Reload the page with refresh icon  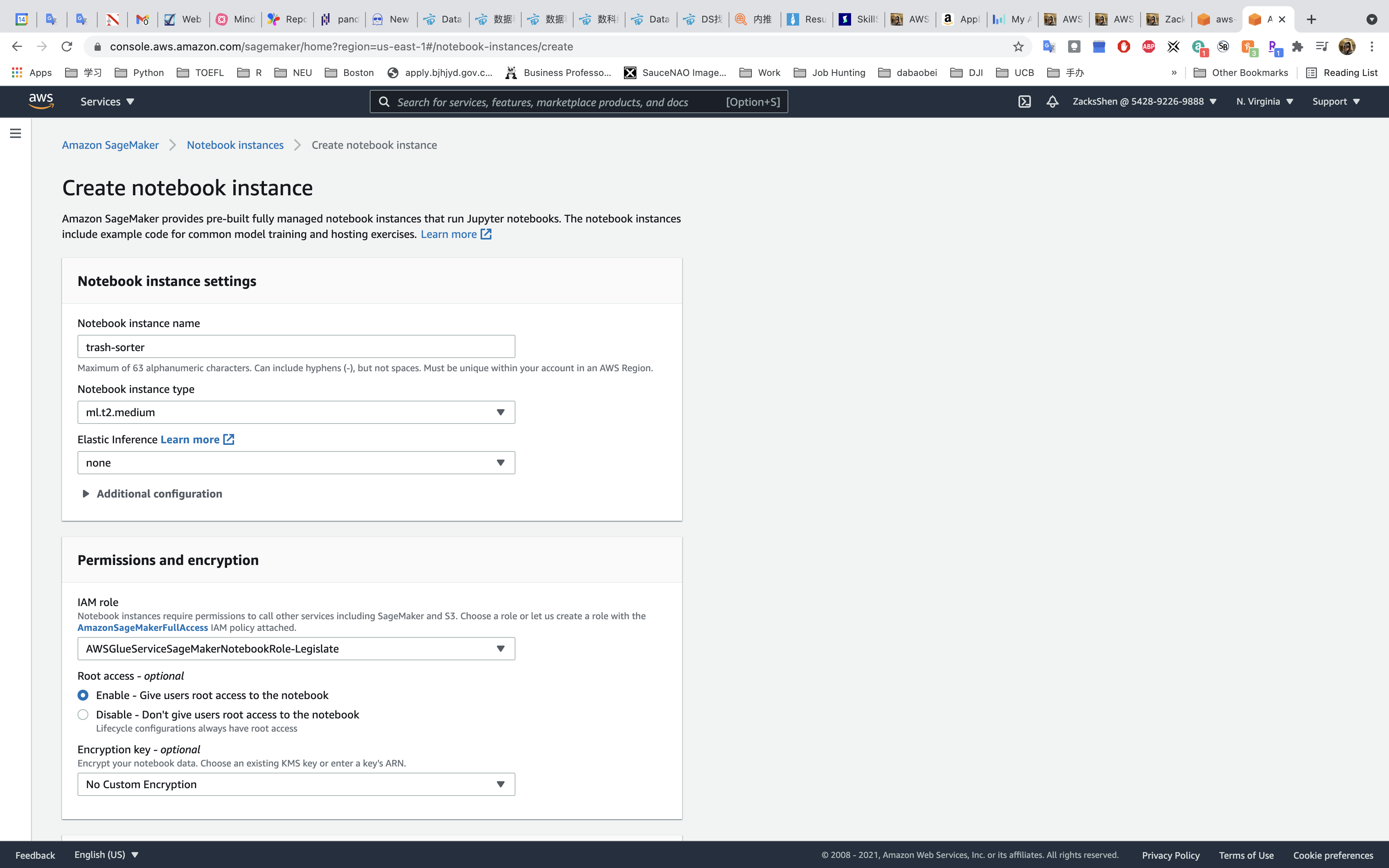67,46
